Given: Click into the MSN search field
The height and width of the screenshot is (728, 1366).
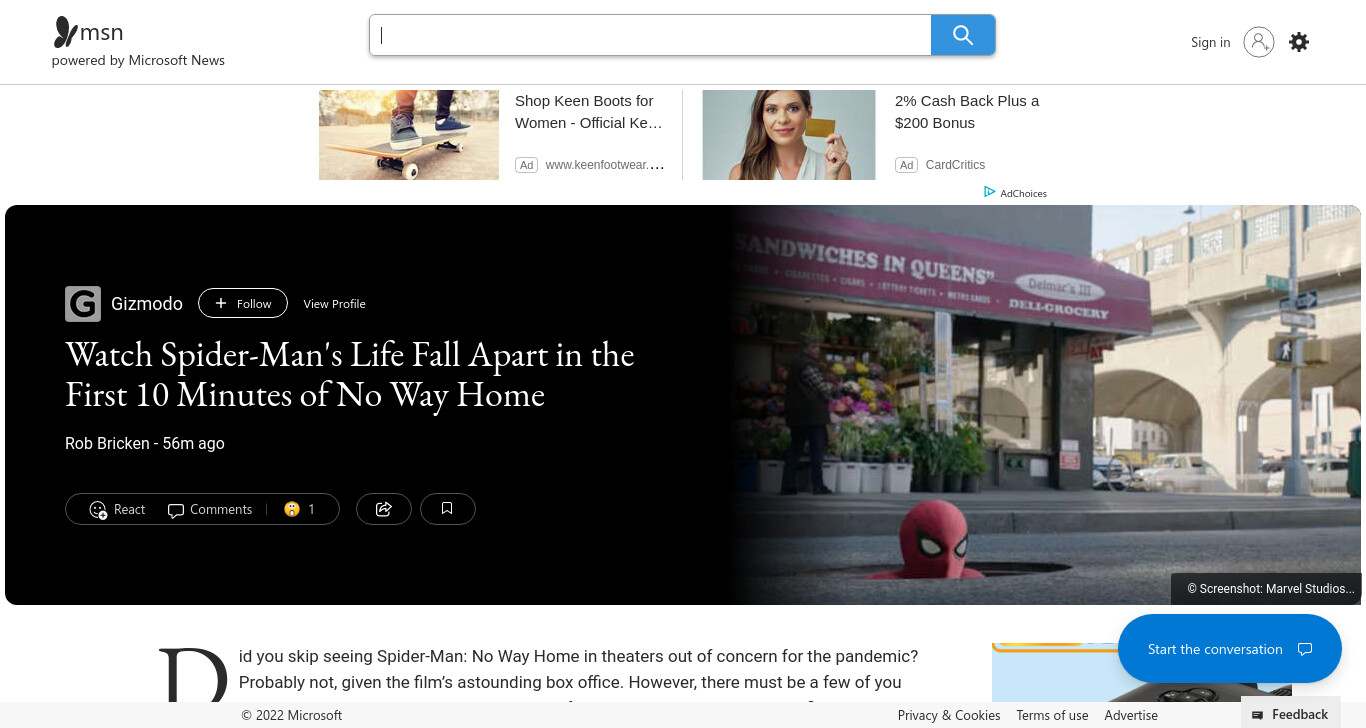Looking at the screenshot, I should tap(651, 35).
